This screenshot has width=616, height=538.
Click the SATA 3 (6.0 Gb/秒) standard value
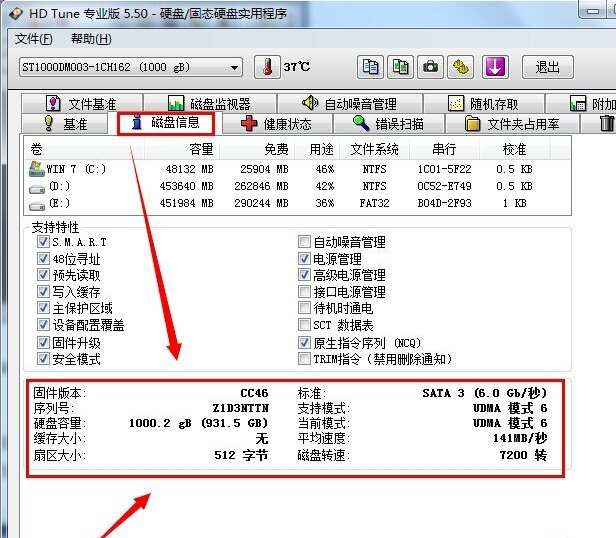(485, 393)
